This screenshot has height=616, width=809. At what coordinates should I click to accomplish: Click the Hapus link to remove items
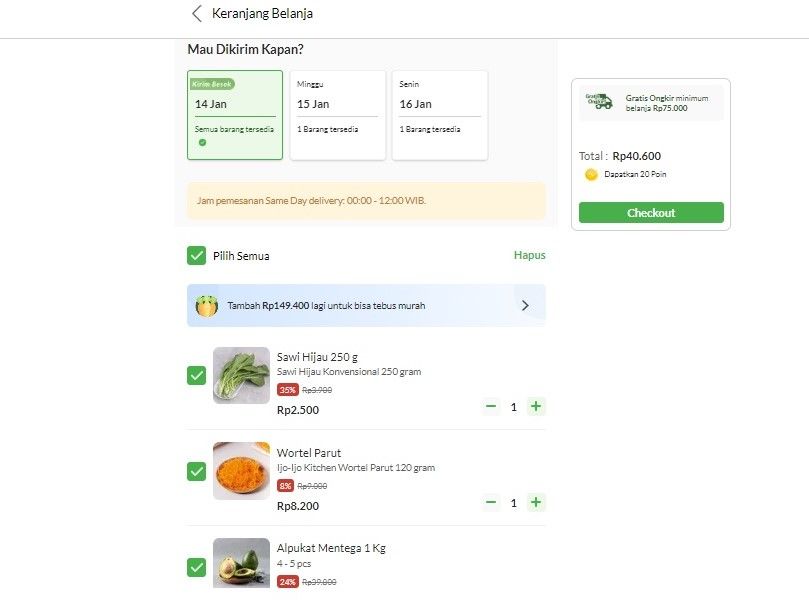pyautogui.click(x=529, y=255)
